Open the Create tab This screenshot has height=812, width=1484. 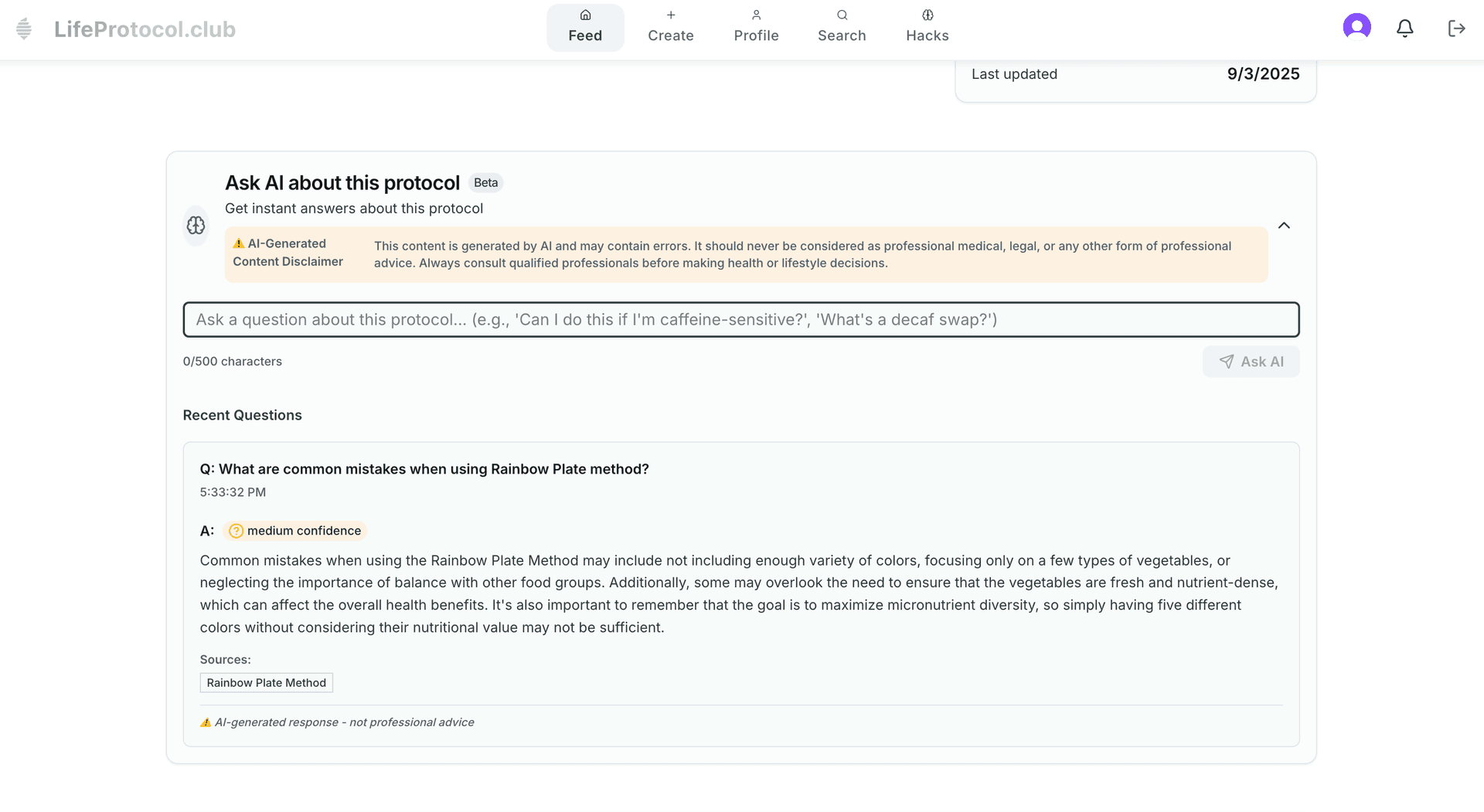[x=670, y=28]
